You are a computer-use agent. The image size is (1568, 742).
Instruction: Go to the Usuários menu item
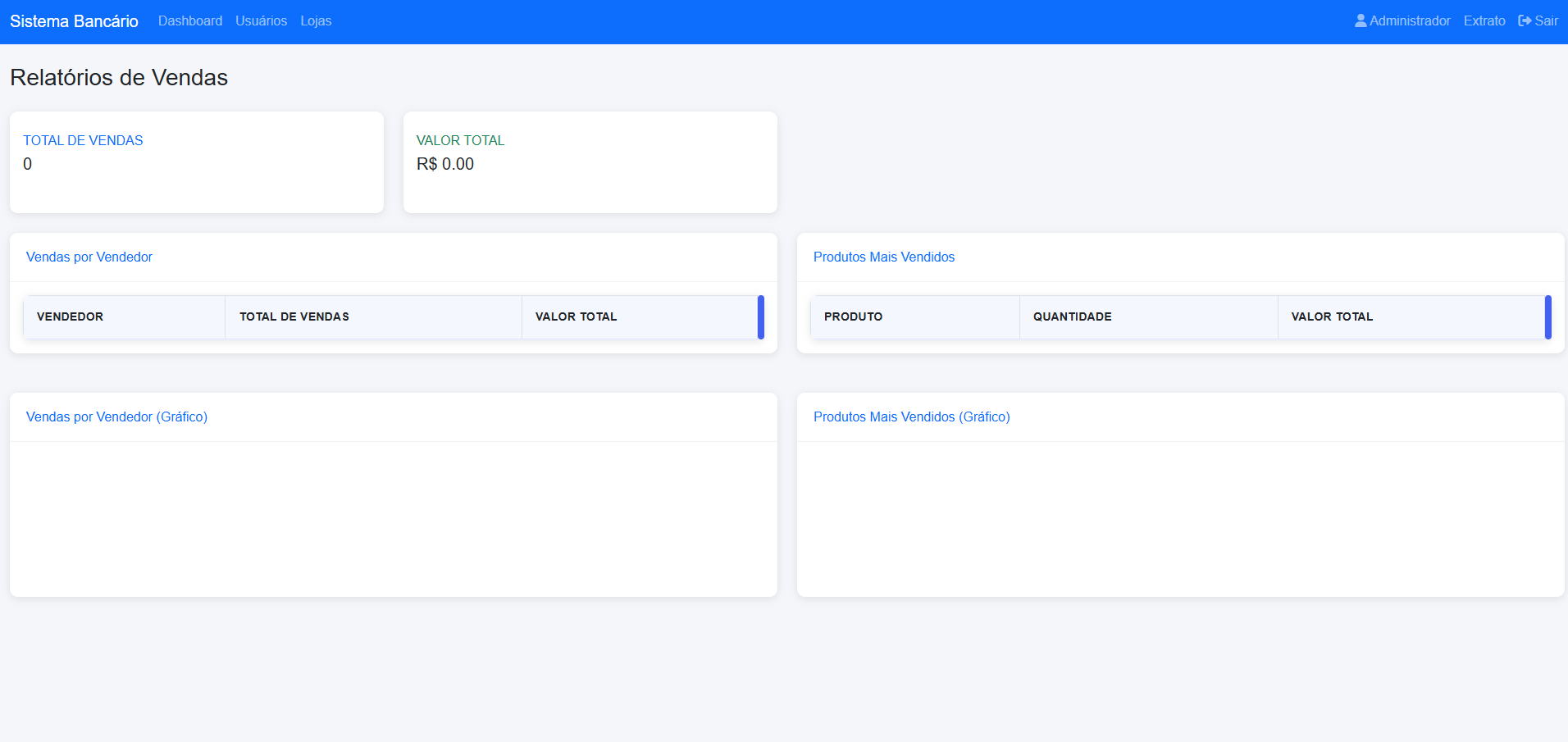pos(261,20)
